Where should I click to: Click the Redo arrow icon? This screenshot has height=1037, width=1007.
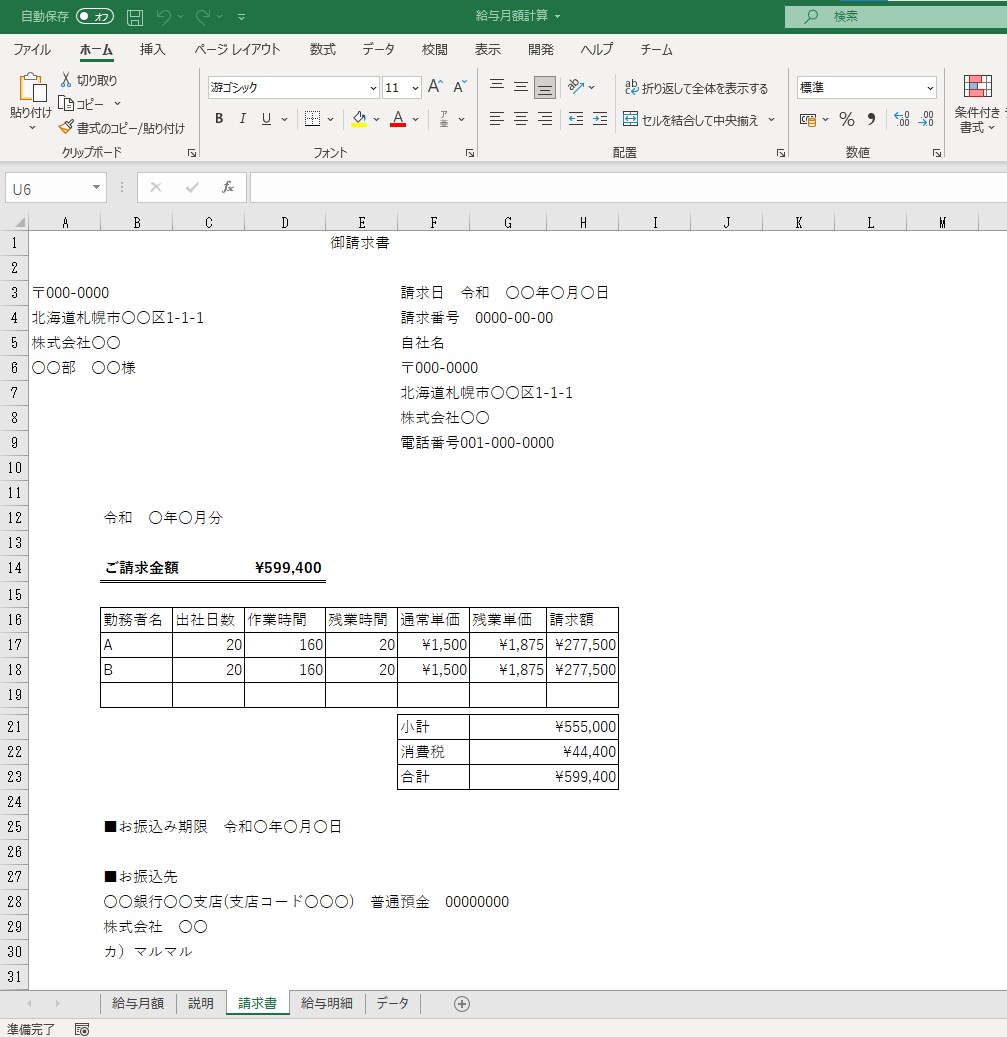point(203,17)
